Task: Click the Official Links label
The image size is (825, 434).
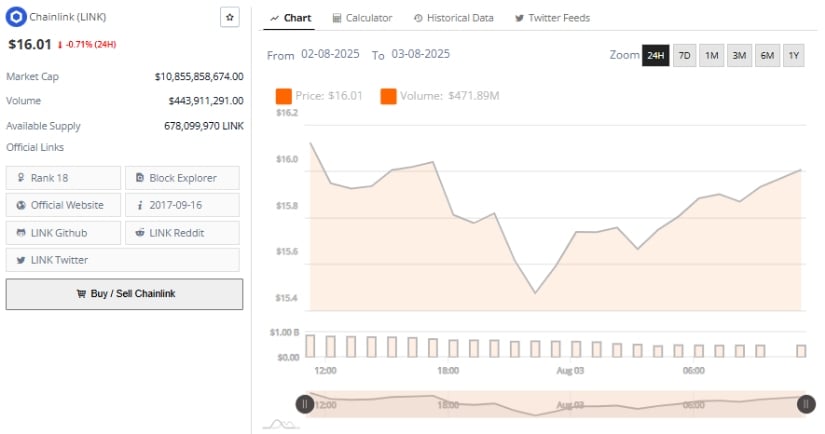Action: pos(35,147)
